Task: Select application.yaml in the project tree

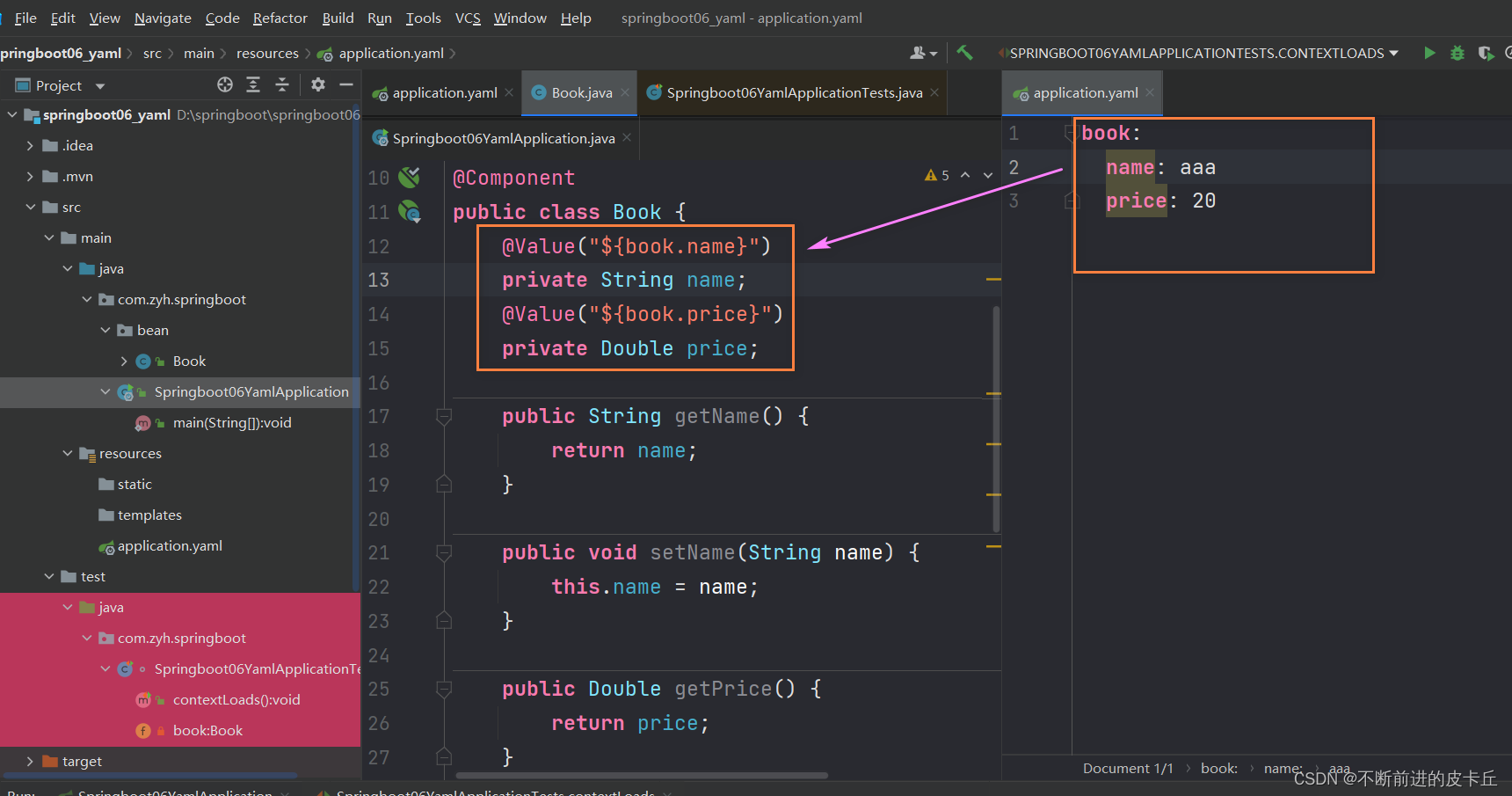Action: pyautogui.click(x=170, y=546)
